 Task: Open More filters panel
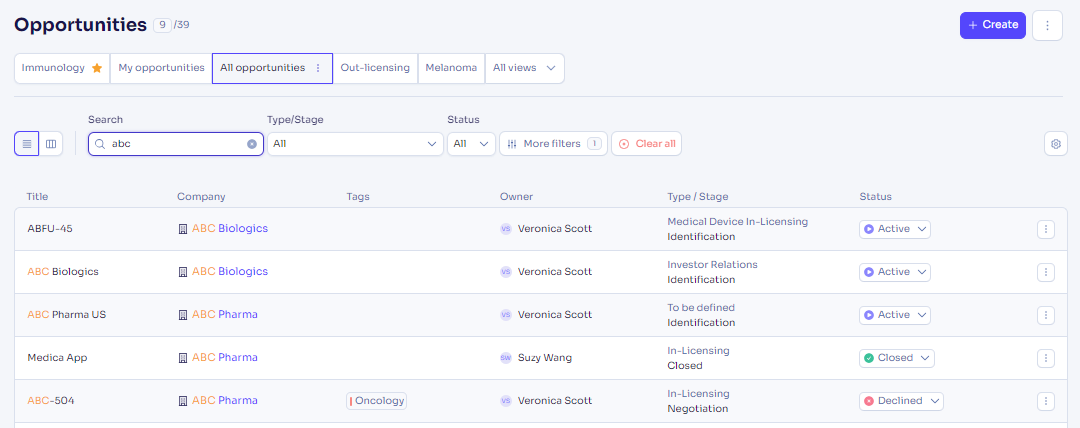[553, 144]
